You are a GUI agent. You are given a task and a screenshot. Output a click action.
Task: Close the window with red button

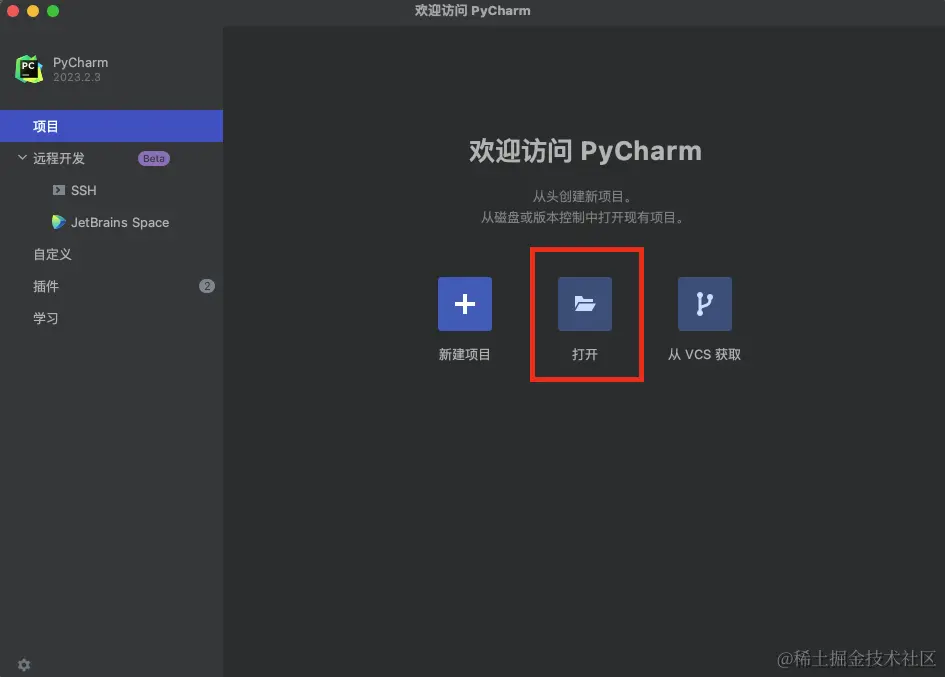pyautogui.click(x=13, y=11)
